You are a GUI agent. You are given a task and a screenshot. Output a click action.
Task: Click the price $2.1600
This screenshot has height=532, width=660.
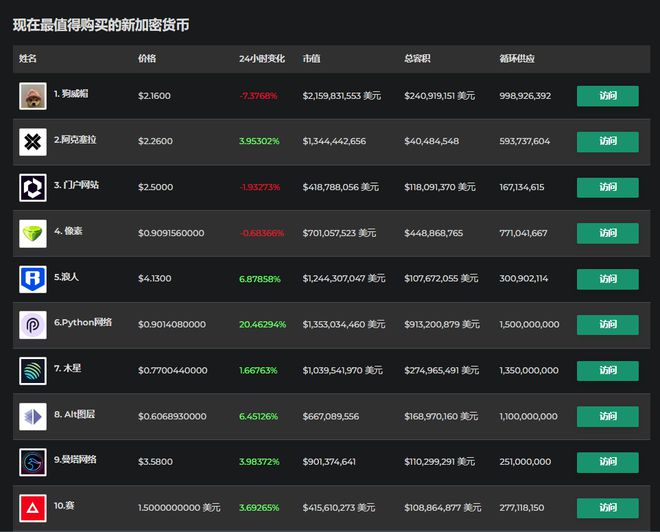coord(154,96)
